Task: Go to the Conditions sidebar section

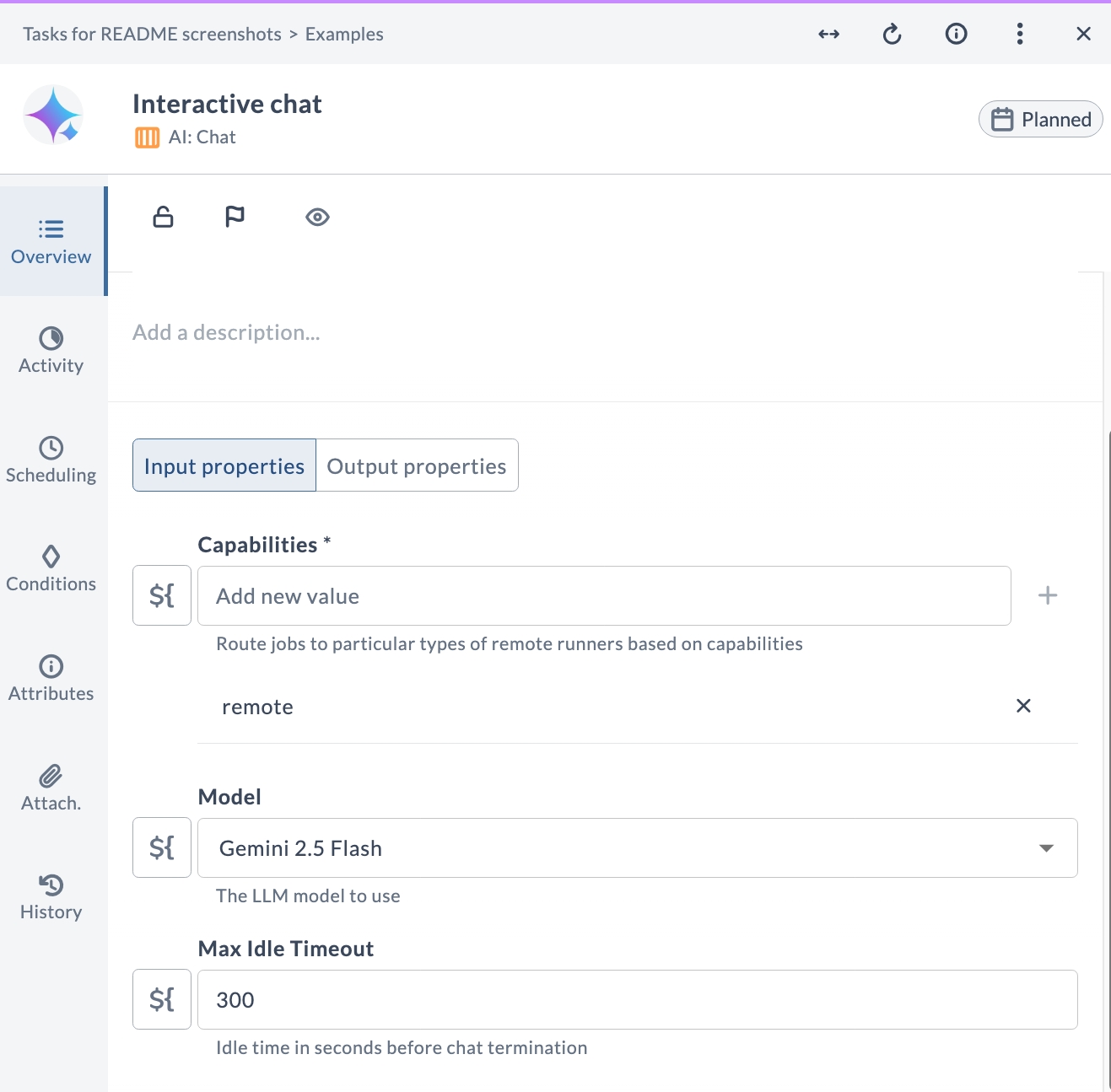Action: (51, 568)
